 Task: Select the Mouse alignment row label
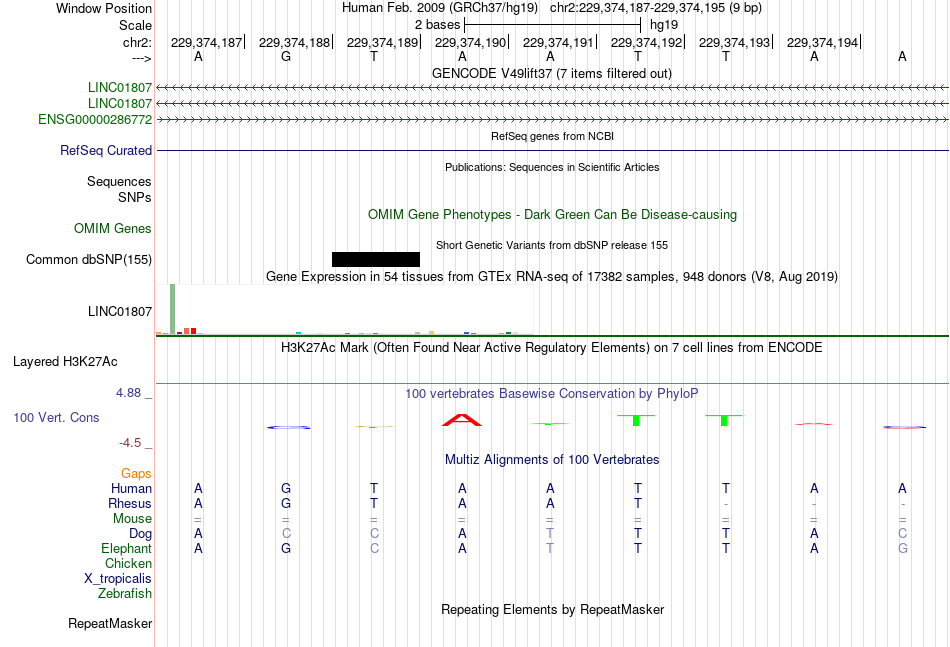[x=132, y=519]
